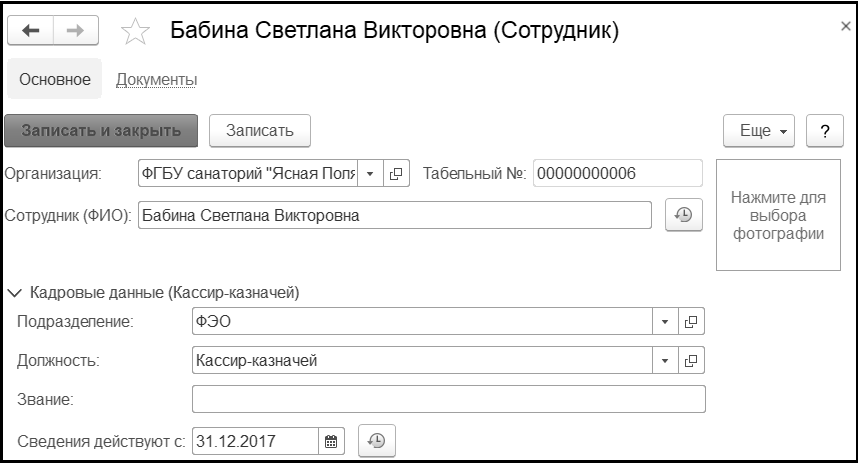Expand the Организация dropdown list
The image size is (858, 464).
tap(369, 173)
